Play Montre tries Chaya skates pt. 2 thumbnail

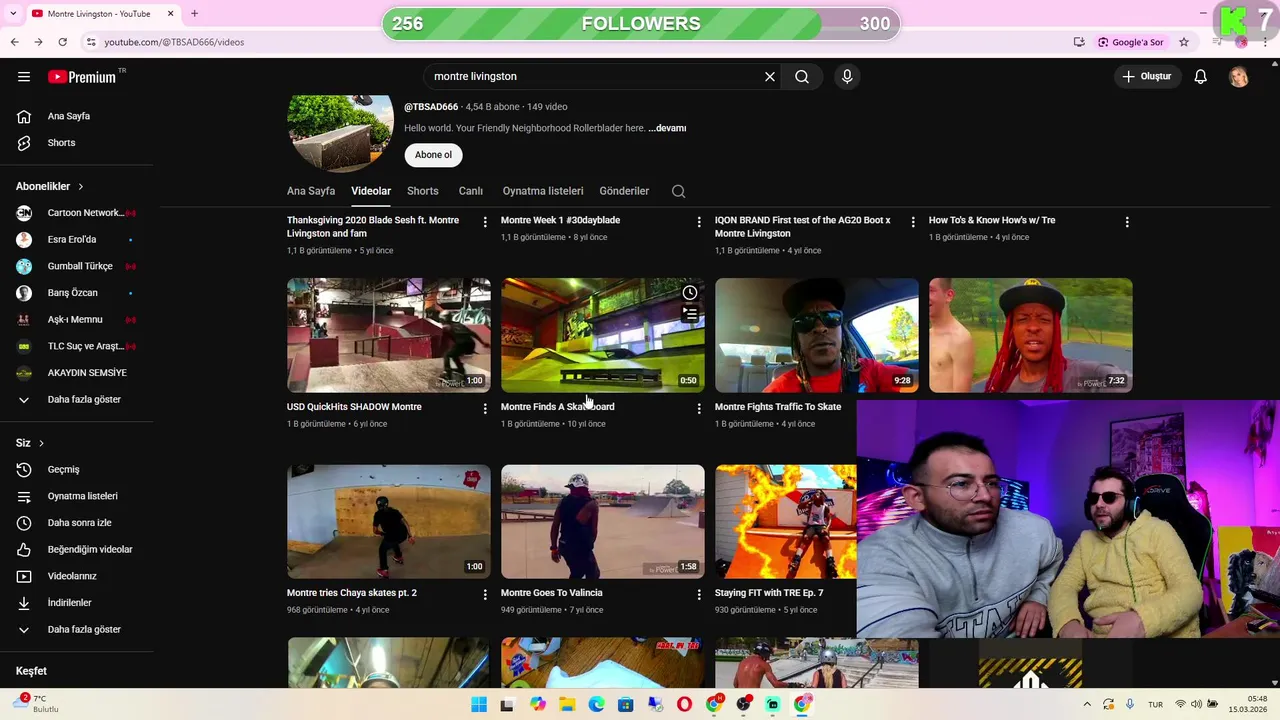tap(389, 521)
